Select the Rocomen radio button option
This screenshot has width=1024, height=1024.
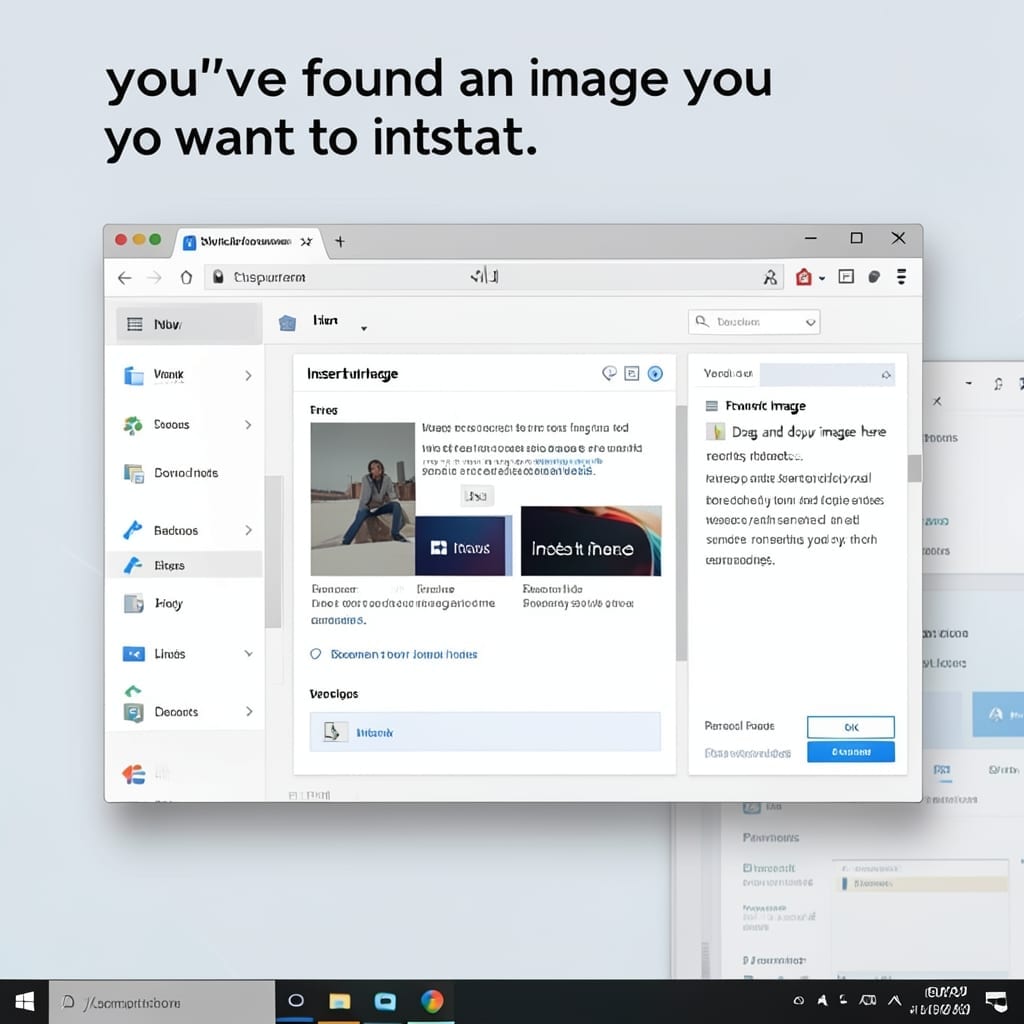(x=316, y=654)
